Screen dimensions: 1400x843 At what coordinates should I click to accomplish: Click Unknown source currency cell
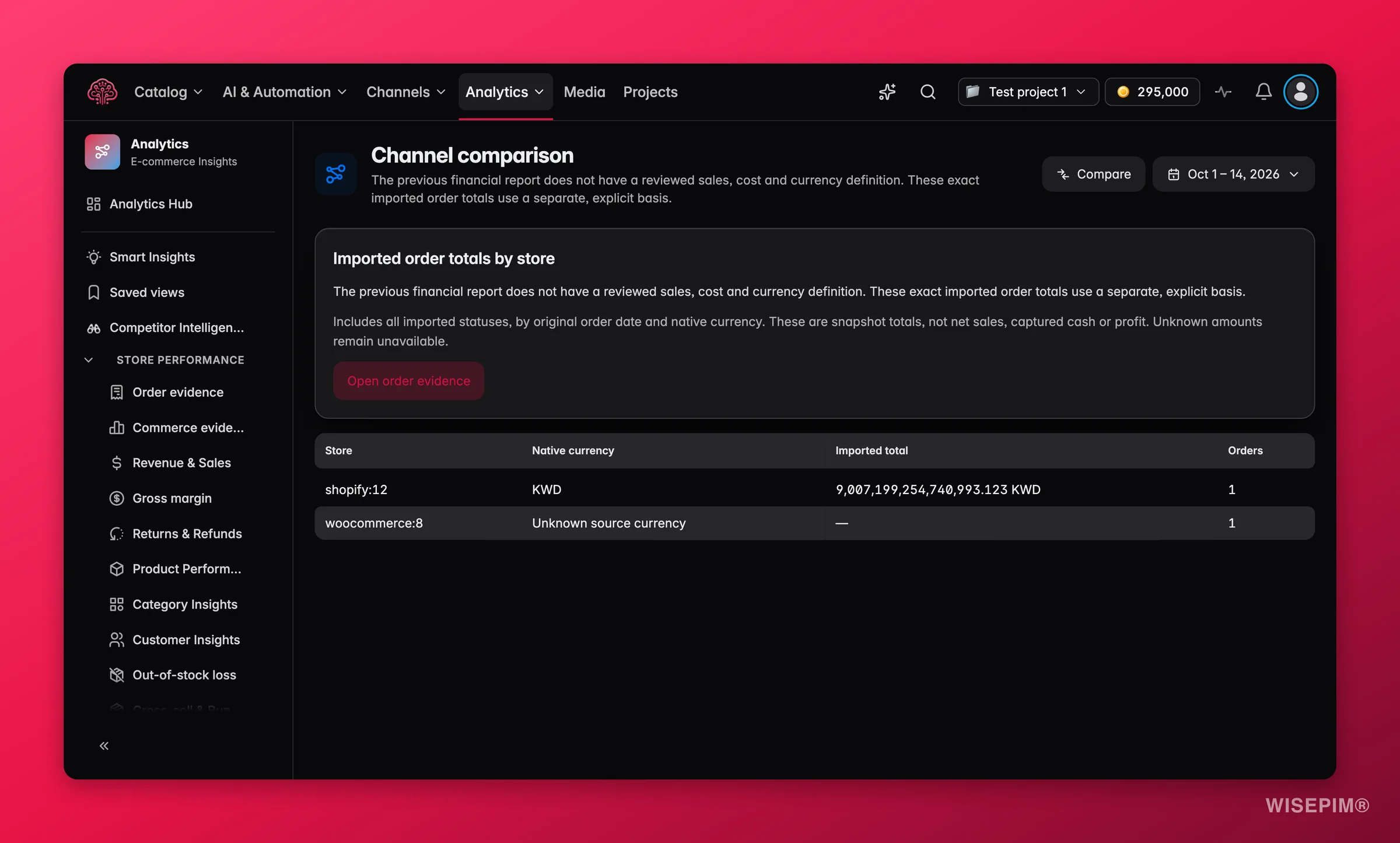click(609, 523)
